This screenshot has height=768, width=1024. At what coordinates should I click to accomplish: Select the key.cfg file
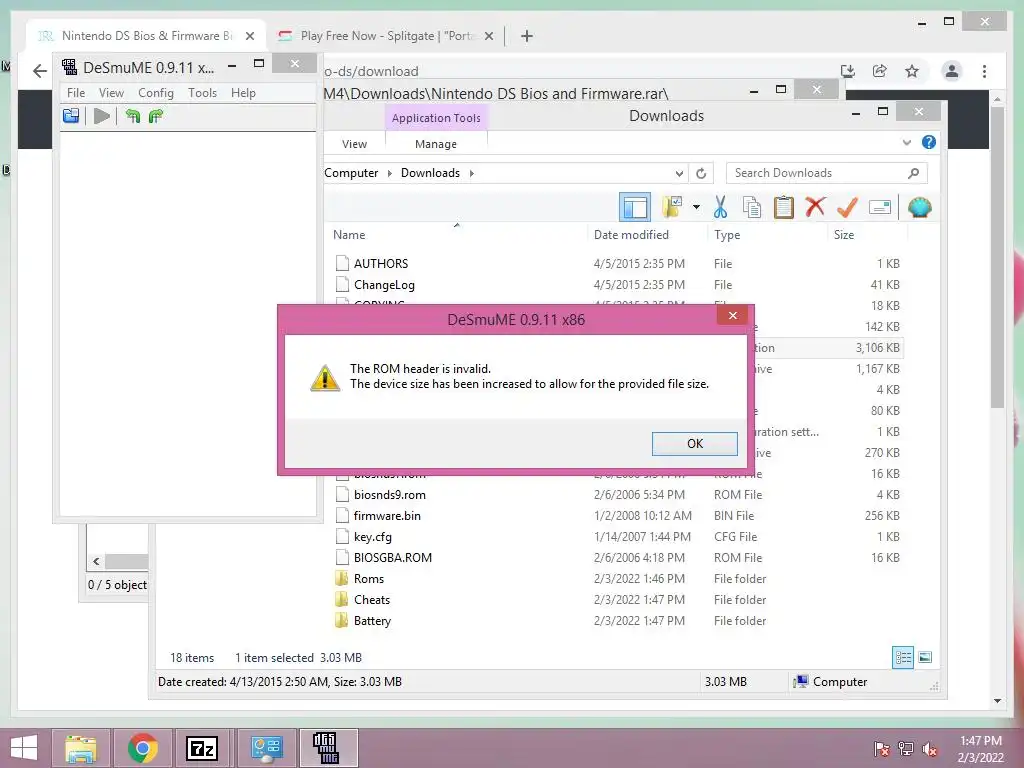[x=372, y=537]
